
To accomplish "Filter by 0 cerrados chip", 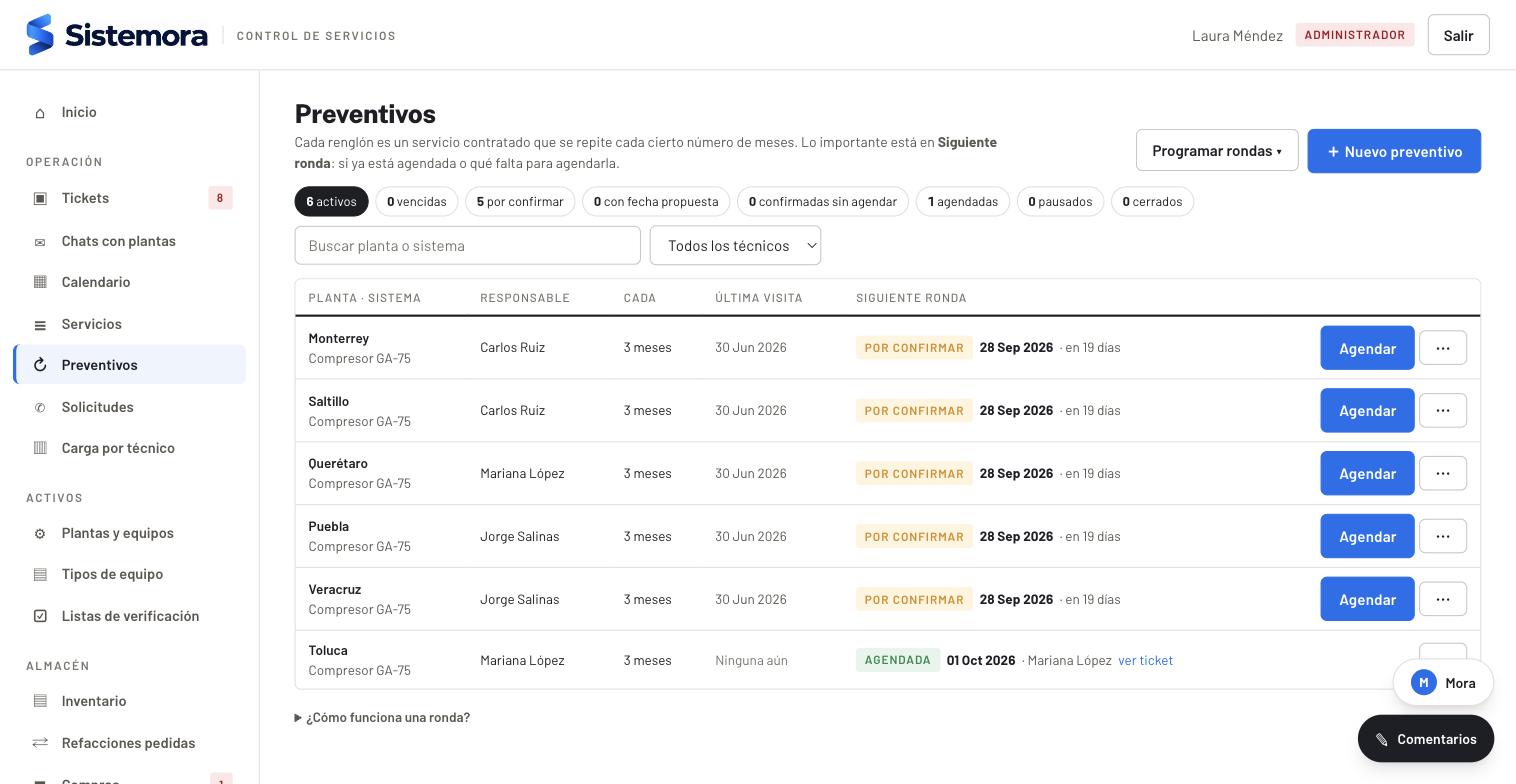I will [1152, 202].
